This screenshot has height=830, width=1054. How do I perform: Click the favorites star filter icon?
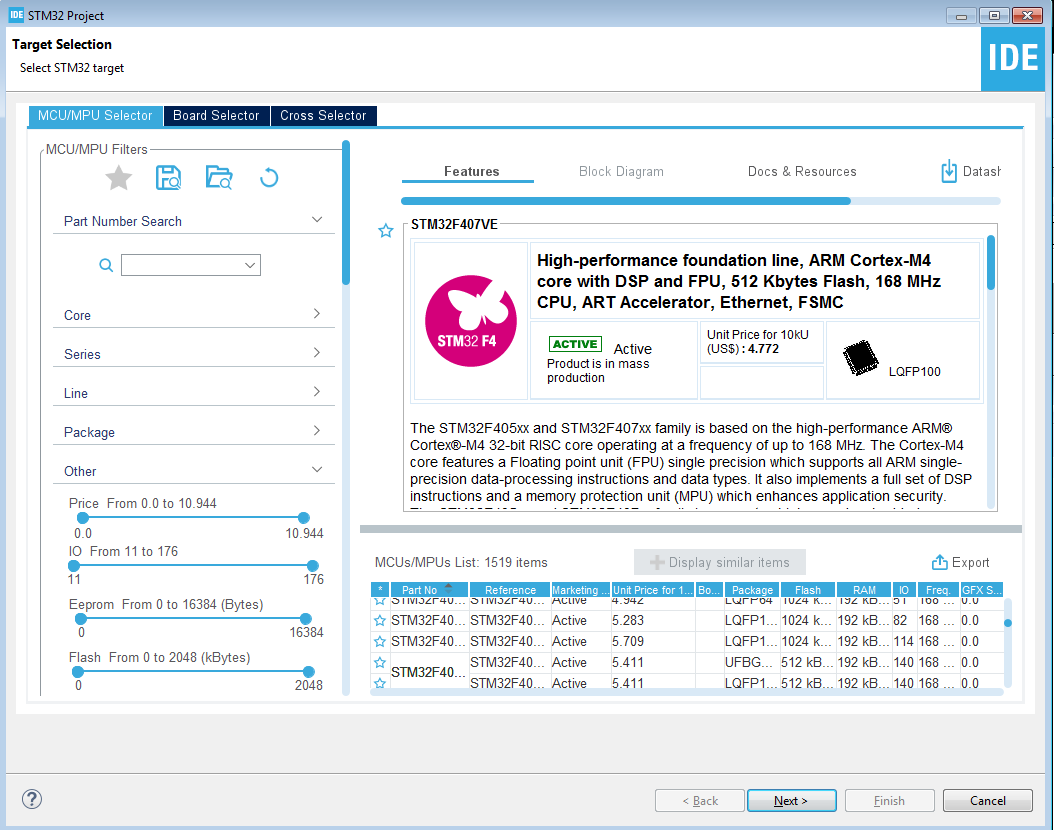tap(119, 178)
